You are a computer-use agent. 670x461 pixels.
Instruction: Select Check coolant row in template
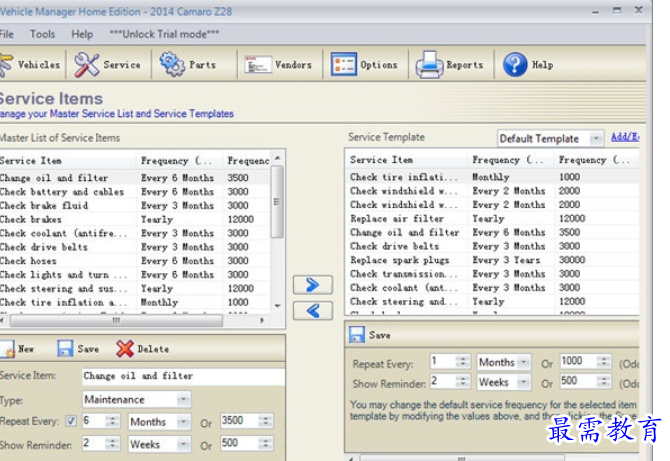click(492, 288)
